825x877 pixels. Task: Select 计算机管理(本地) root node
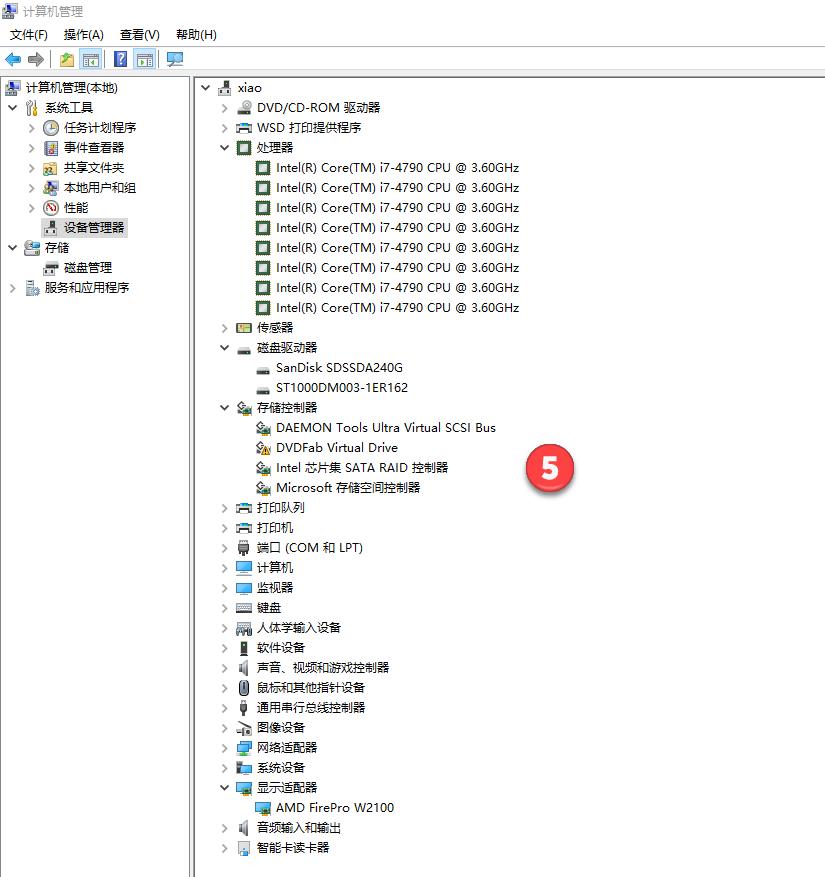click(72, 88)
